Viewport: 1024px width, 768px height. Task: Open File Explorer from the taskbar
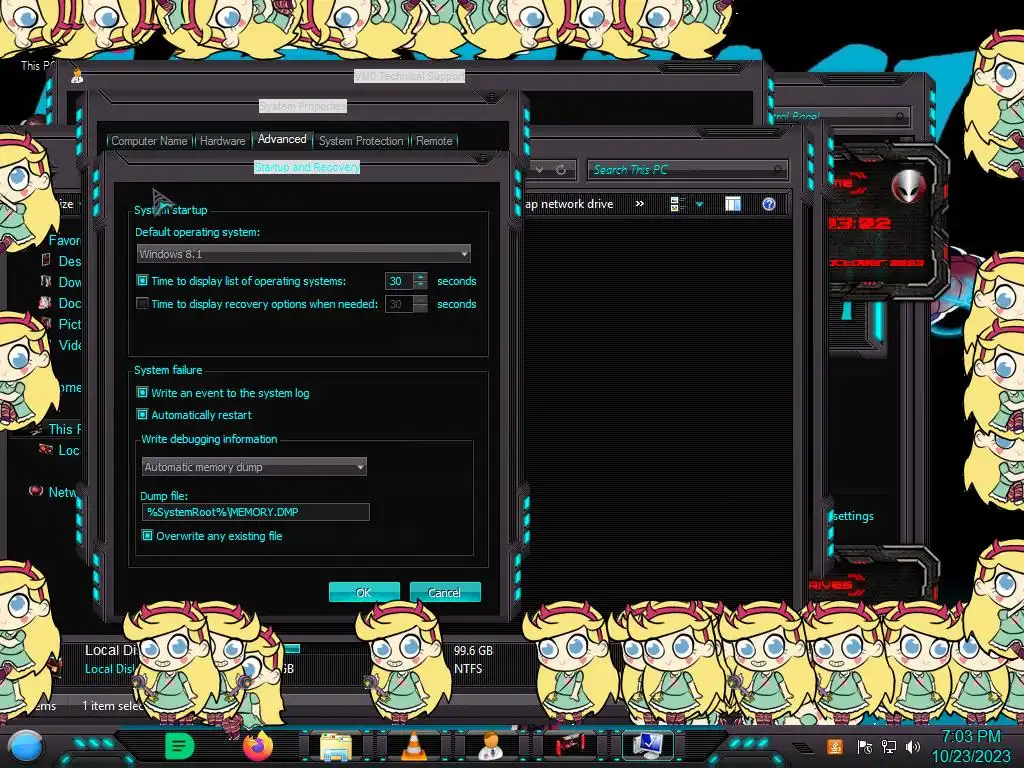(x=336, y=747)
